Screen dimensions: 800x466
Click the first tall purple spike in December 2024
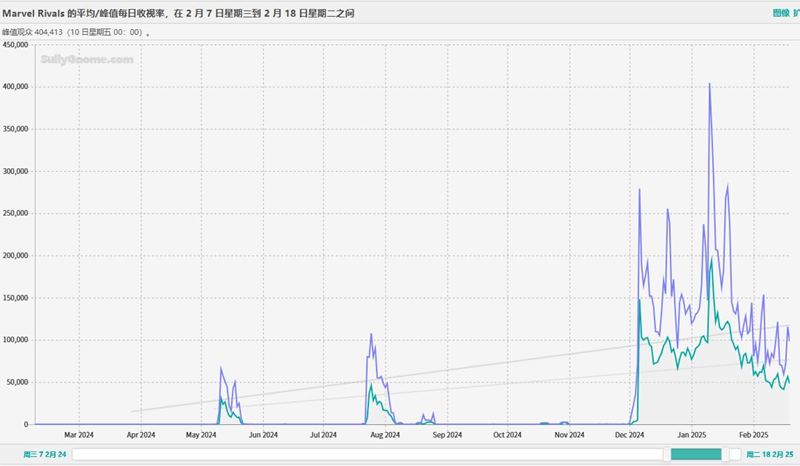point(639,189)
